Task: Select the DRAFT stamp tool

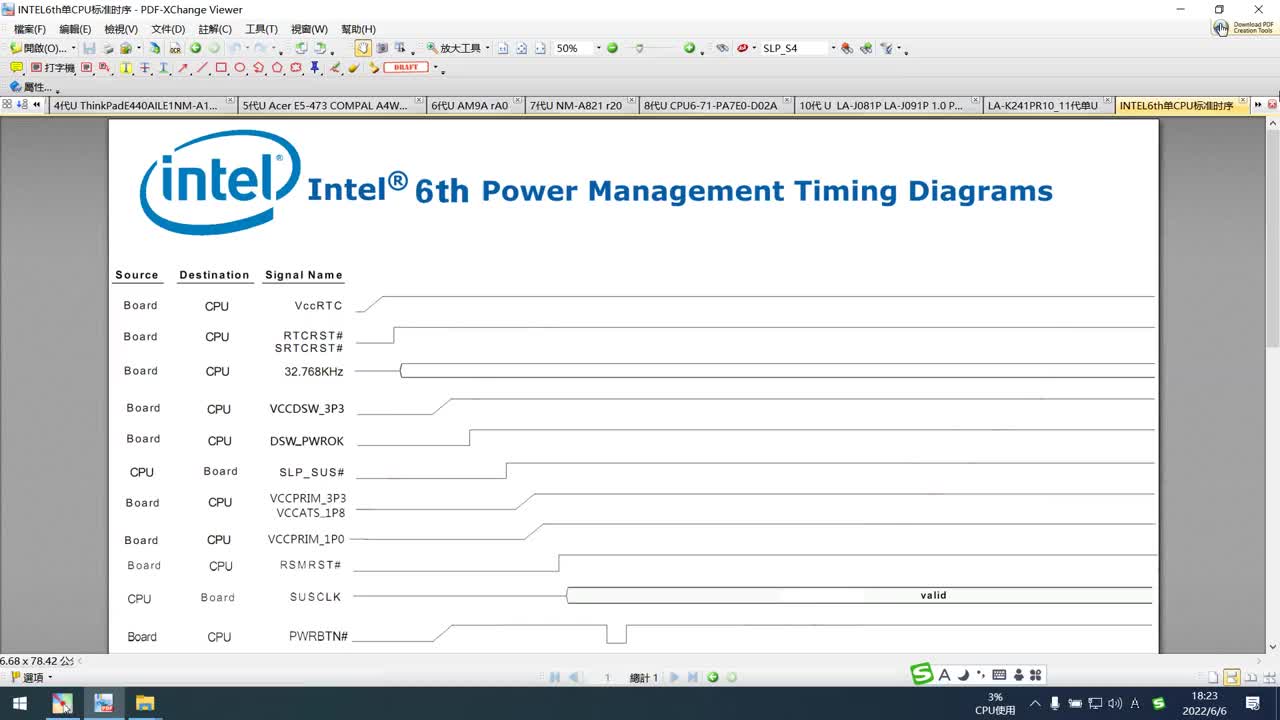Action: click(x=406, y=68)
